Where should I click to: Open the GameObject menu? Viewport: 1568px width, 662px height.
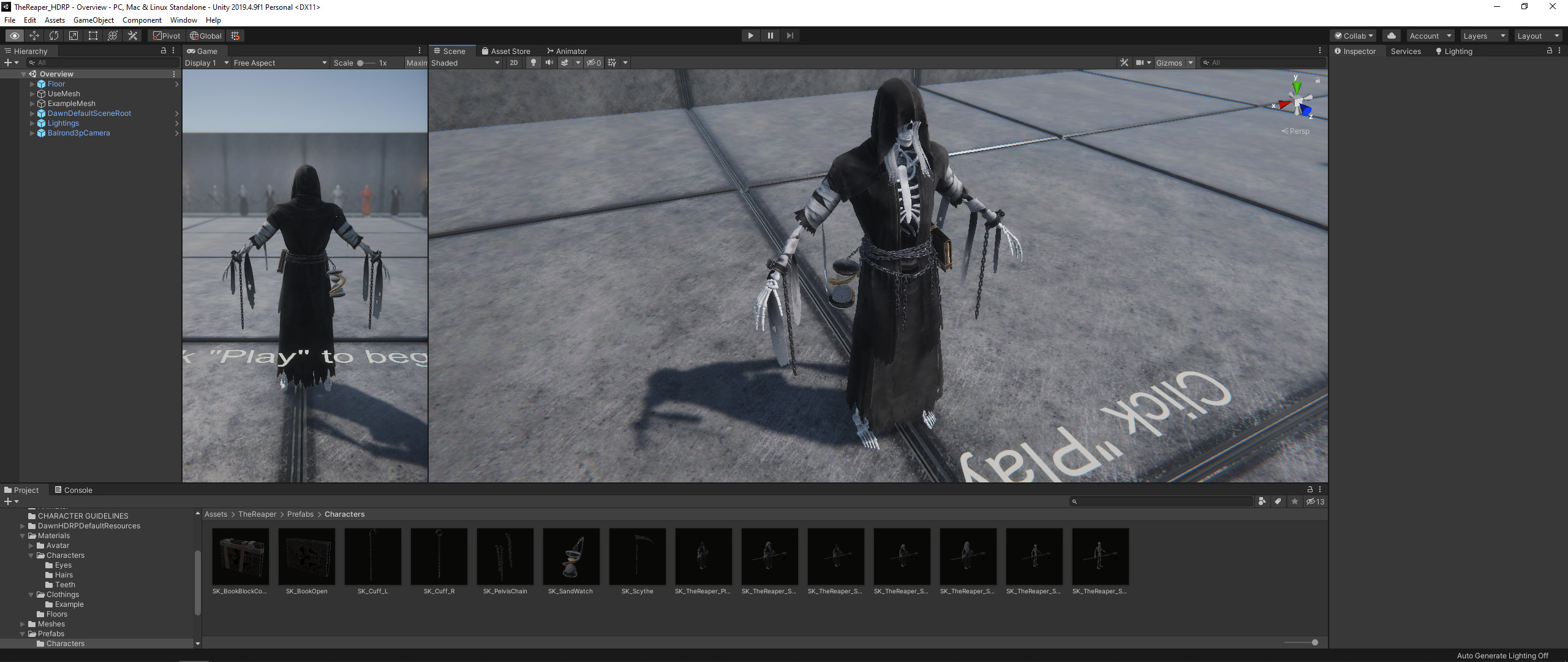[93, 20]
